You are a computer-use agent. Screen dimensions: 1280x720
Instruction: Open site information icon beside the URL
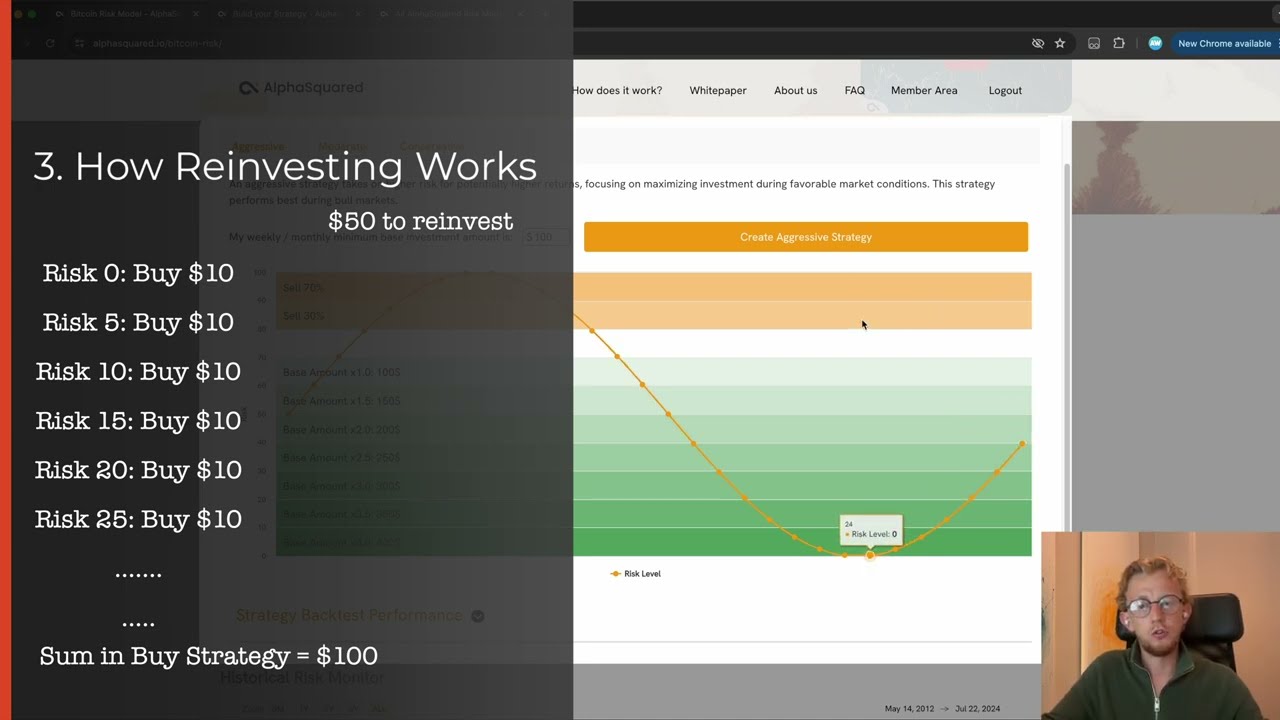(79, 43)
